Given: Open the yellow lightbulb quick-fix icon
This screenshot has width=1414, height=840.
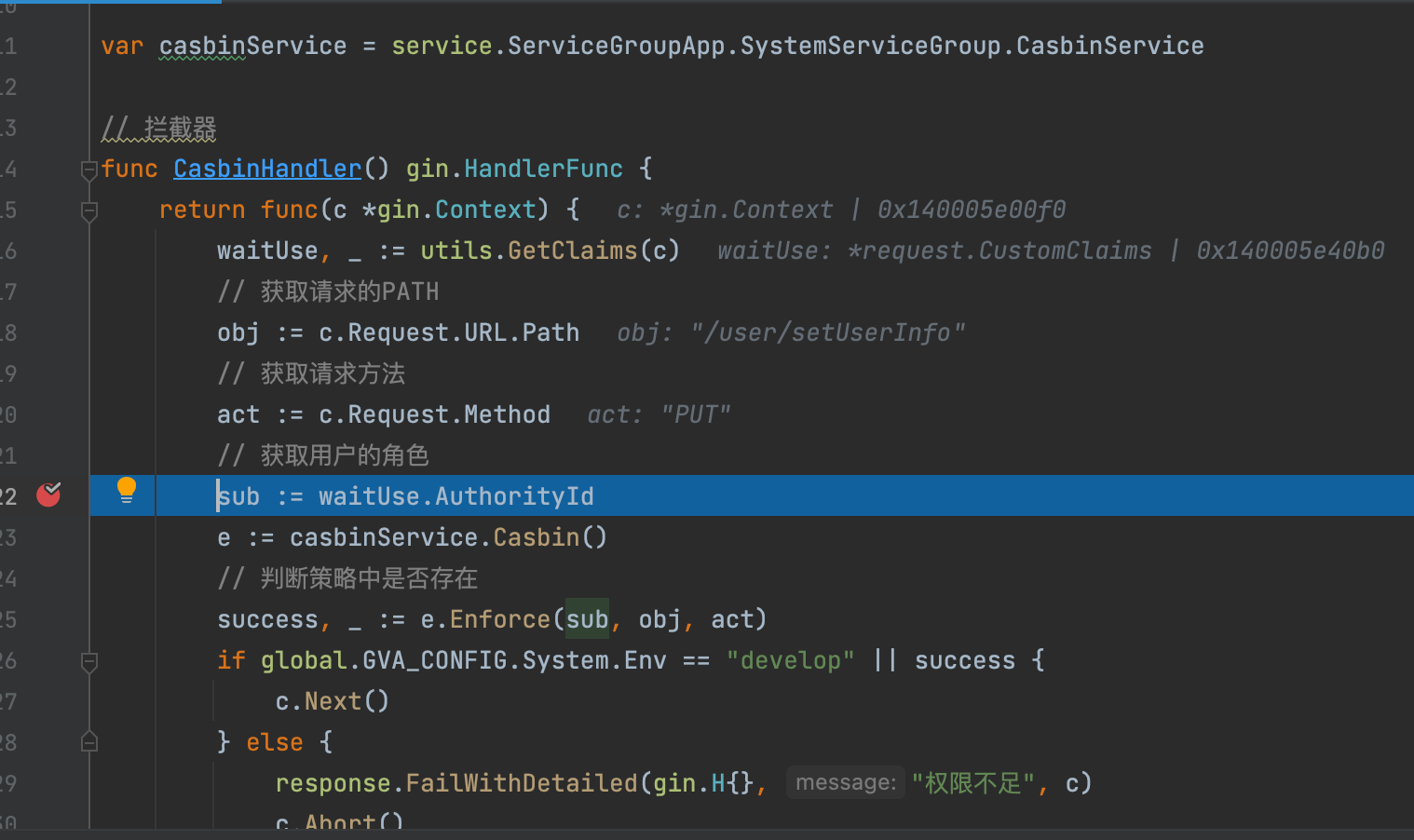Looking at the screenshot, I should 127,490.
